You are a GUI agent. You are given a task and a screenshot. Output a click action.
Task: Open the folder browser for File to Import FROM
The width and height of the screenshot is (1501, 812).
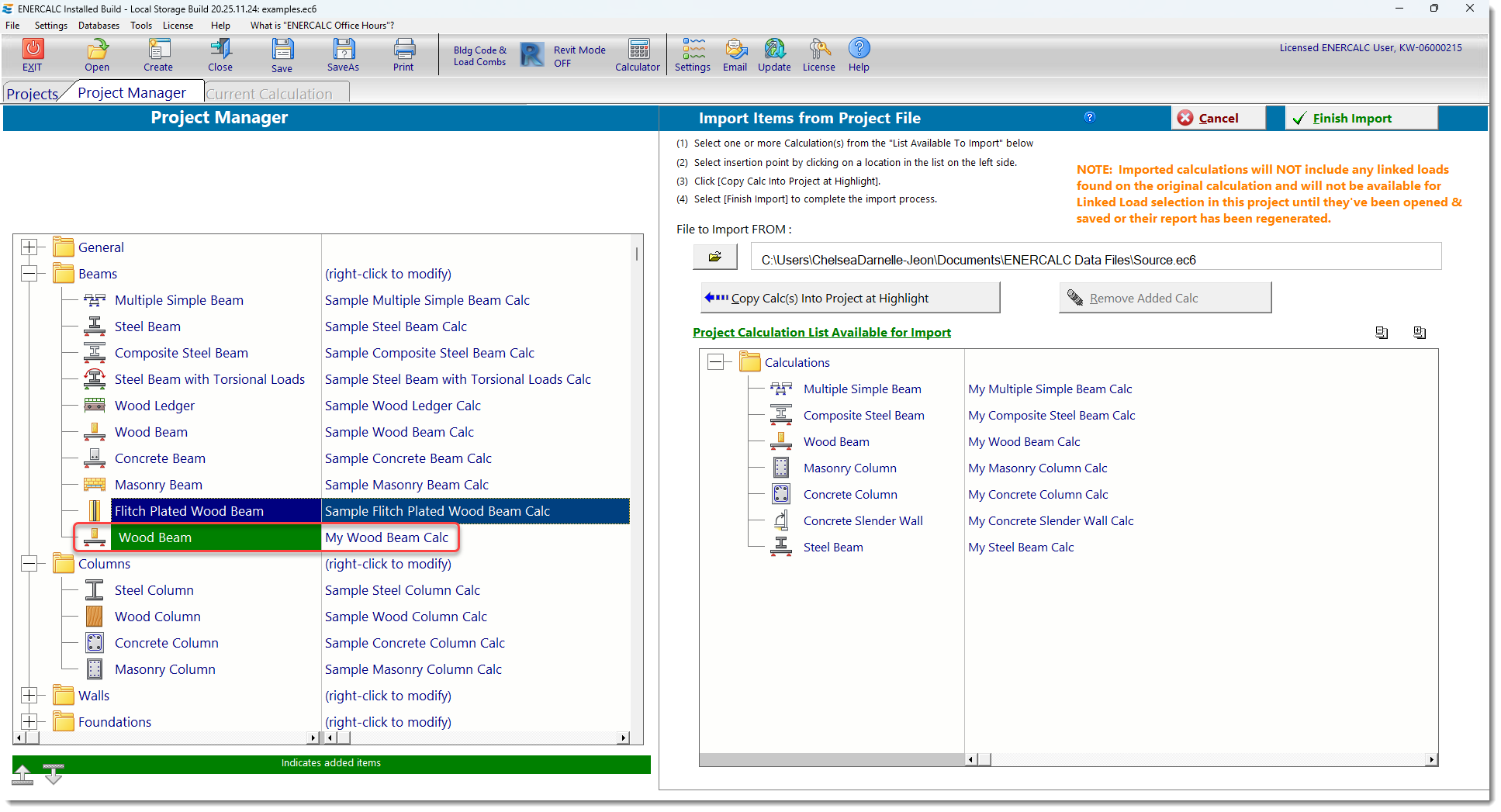pos(714,256)
